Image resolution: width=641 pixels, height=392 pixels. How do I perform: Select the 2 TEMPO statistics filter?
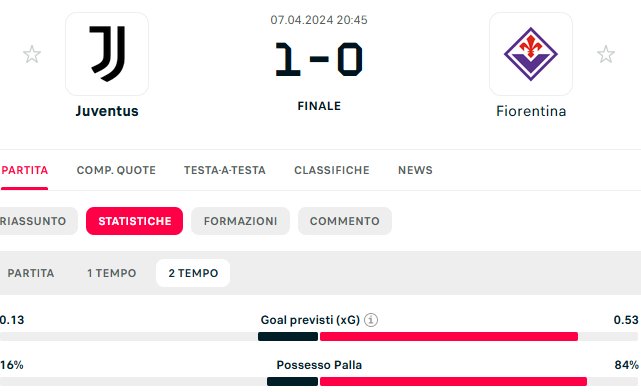[x=193, y=273]
